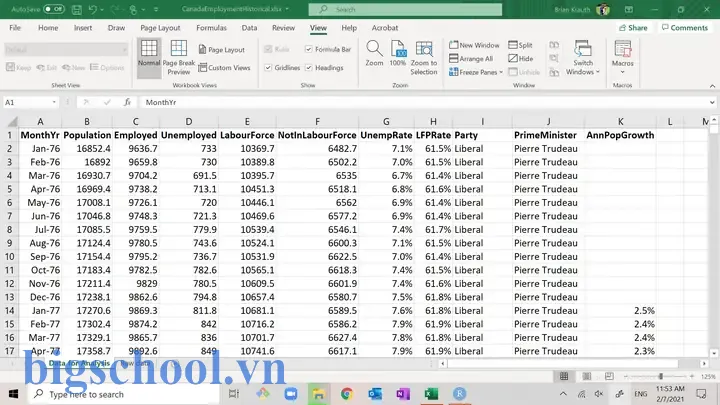Open the Zoom dialog

(x=374, y=54)
